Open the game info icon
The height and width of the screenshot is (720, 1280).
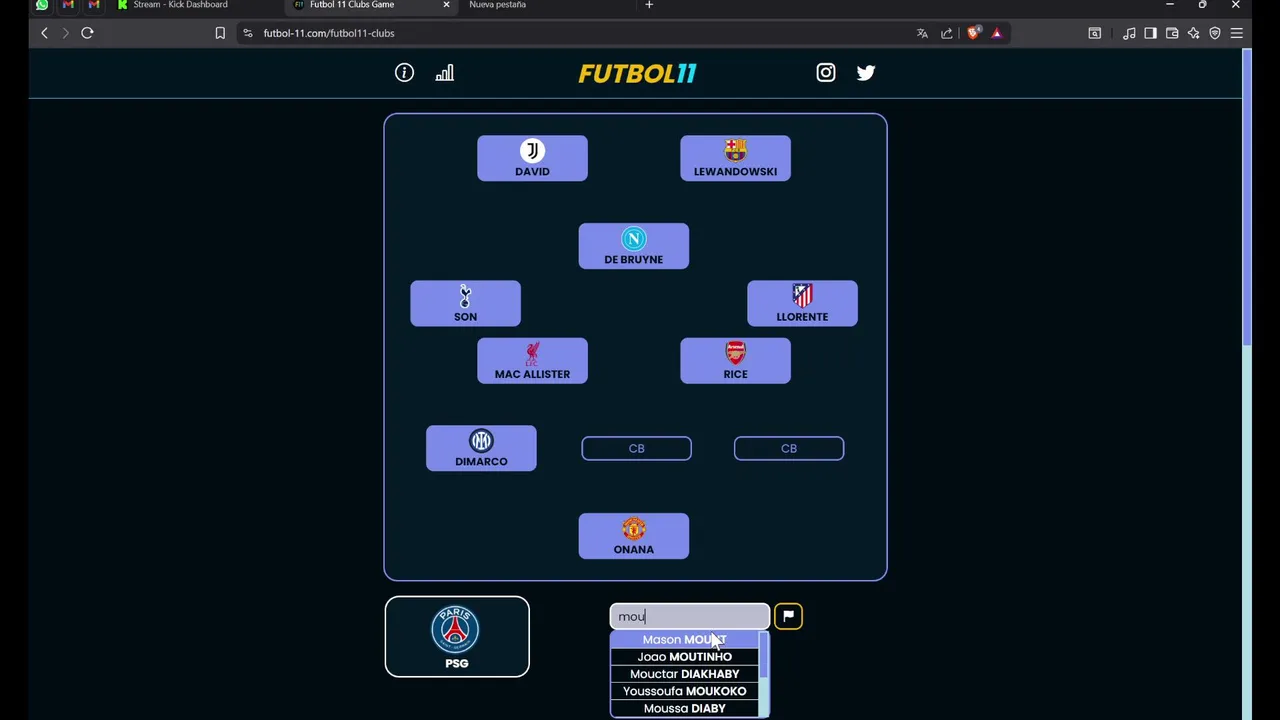tap(404, 73)
